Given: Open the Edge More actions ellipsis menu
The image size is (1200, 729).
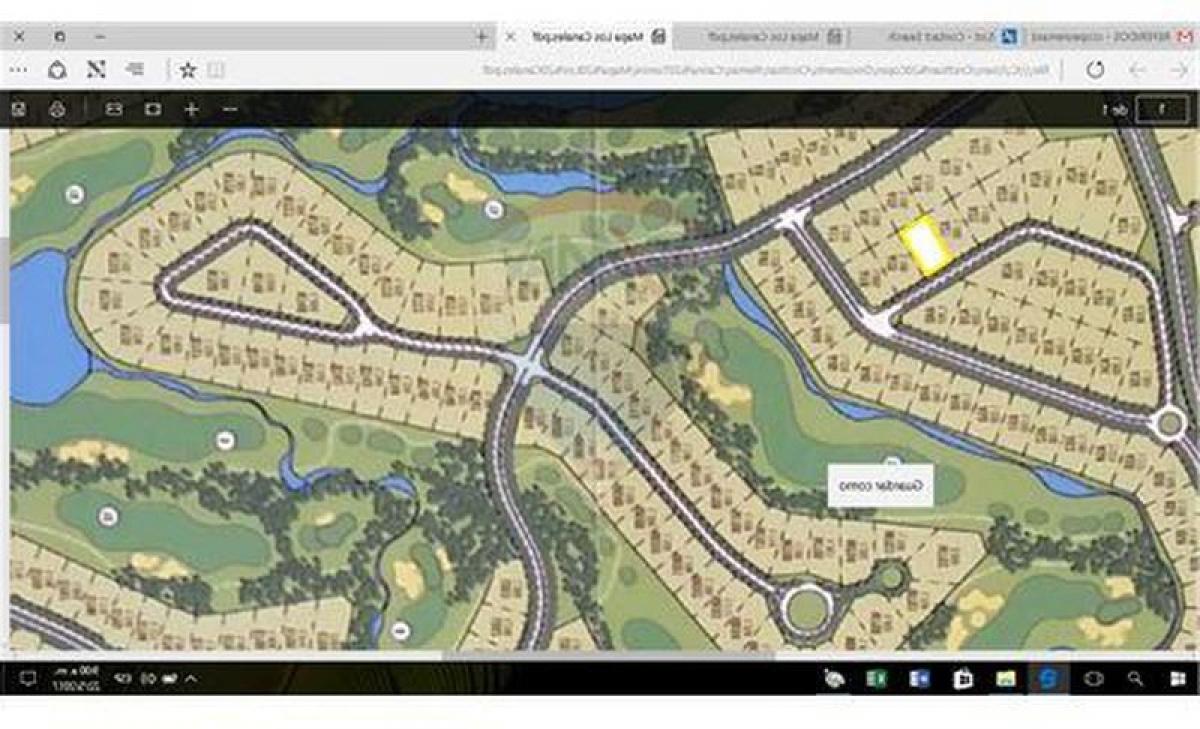Looking at the screenshot, I should coord(18,70).
